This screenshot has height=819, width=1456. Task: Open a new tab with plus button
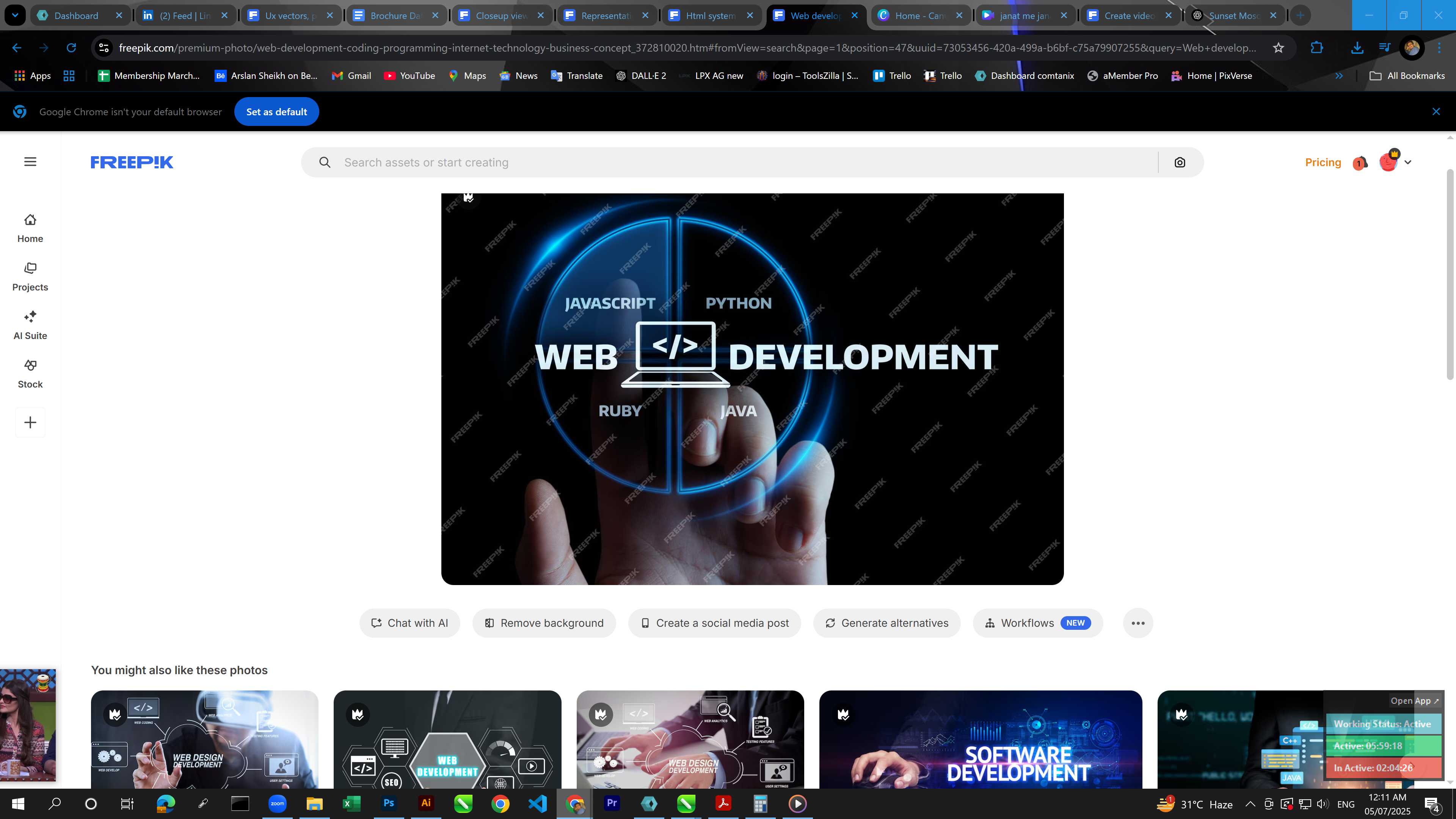(x=1300, y=15)
